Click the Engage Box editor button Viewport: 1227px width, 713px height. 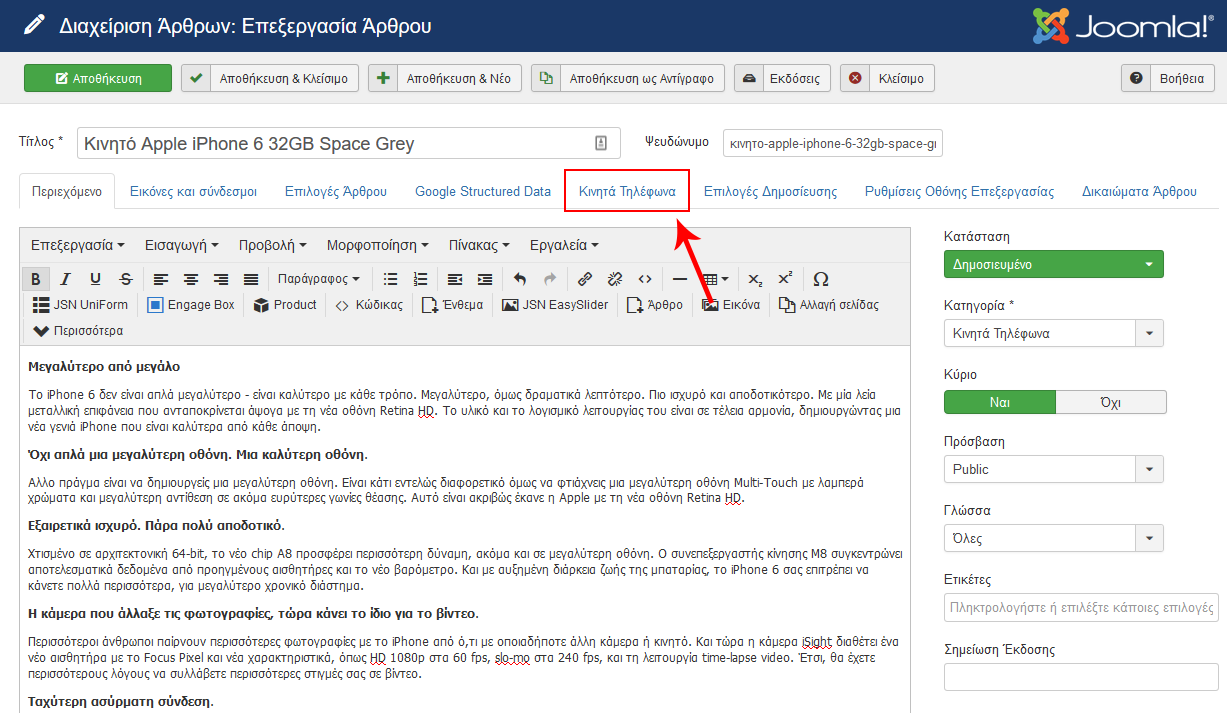pyautogui.click(x=191, y=305)
